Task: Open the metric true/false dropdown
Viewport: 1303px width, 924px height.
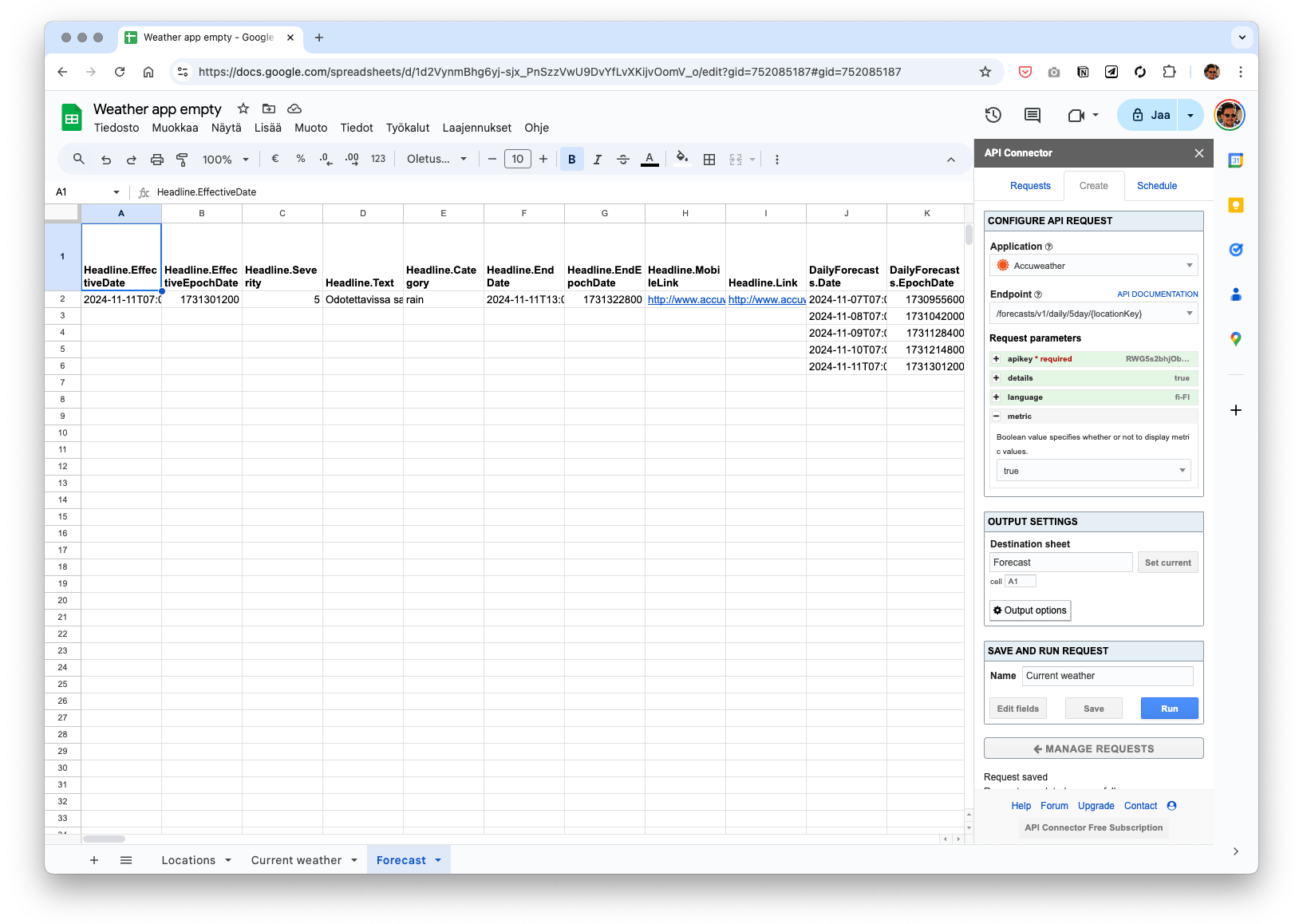Action: coord(1093,471)
